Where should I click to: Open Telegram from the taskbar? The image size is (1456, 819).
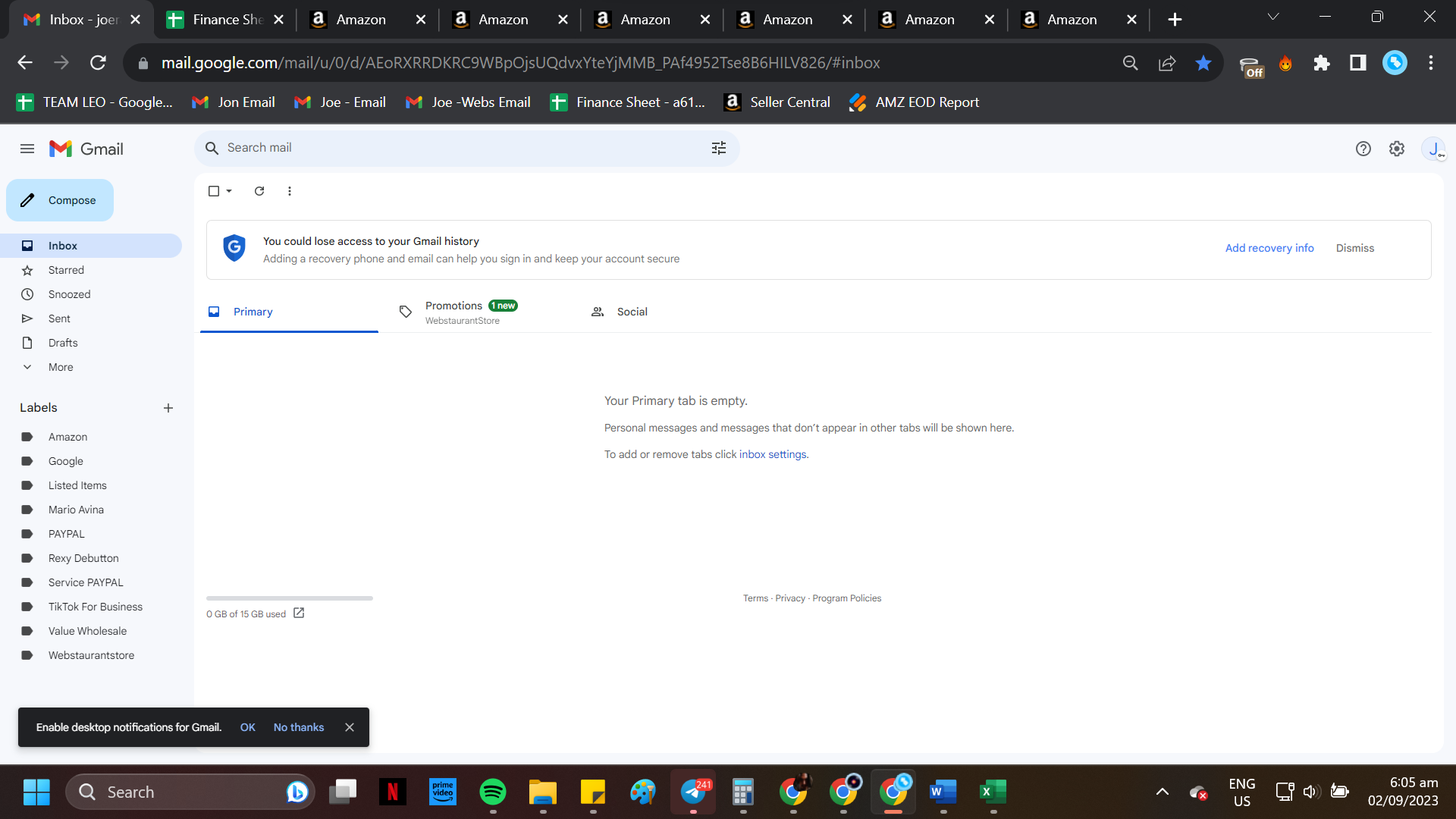coord(693,792)
